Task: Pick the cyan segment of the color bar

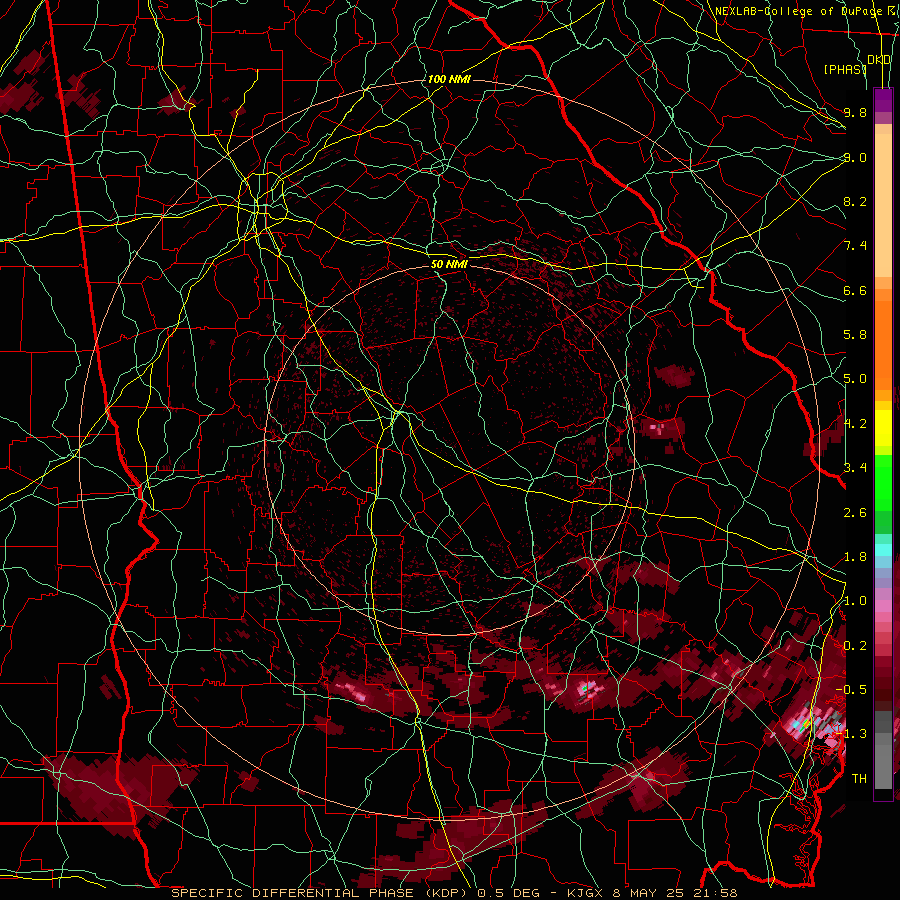Action: point(883,550)
